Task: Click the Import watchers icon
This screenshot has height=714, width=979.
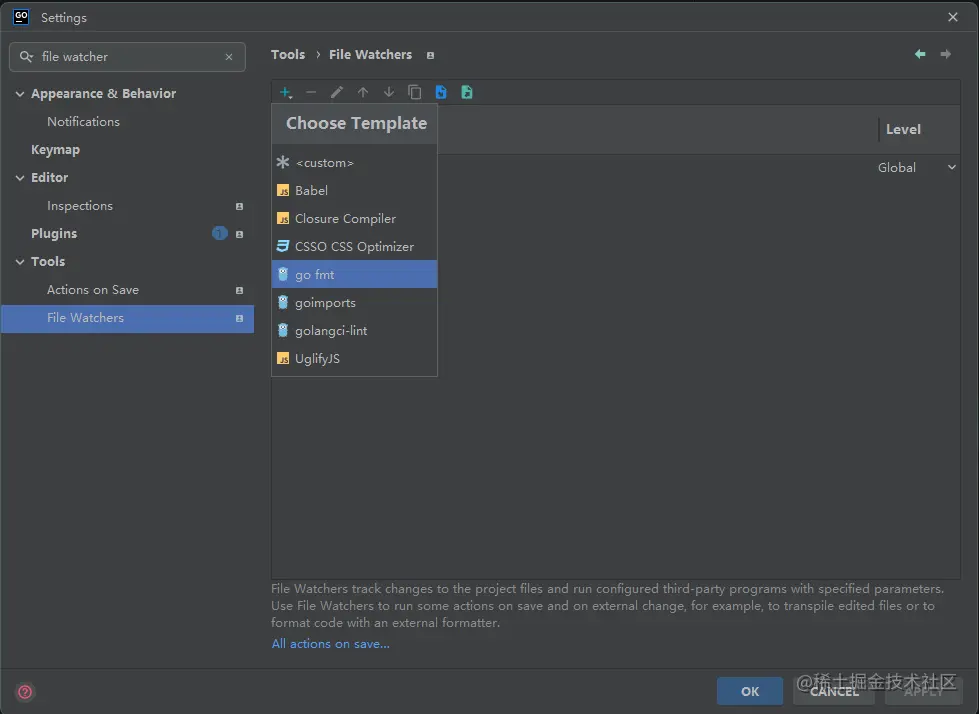Action: pos(441,92)
